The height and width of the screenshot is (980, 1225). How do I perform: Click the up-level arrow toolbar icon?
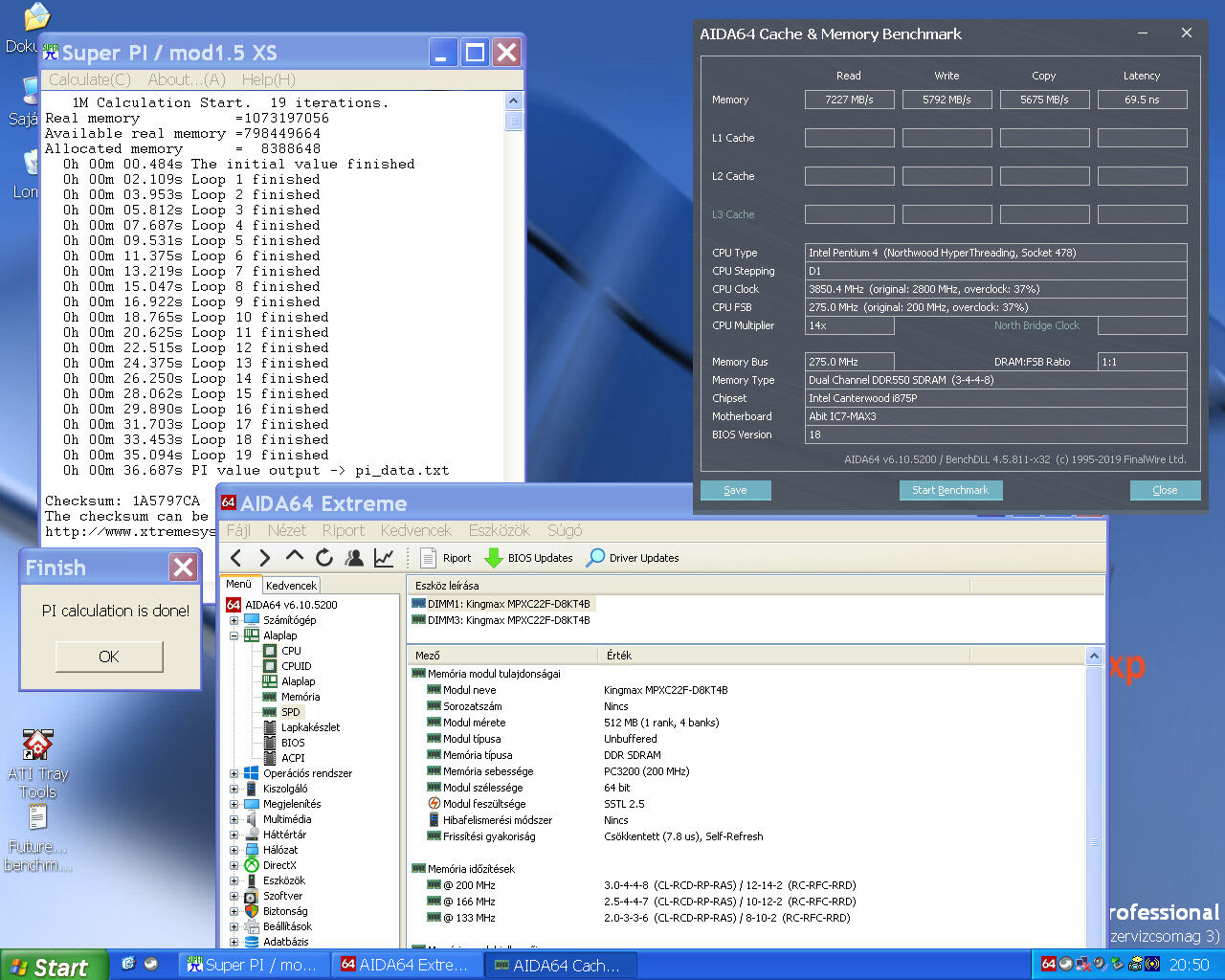click(295, 557)
